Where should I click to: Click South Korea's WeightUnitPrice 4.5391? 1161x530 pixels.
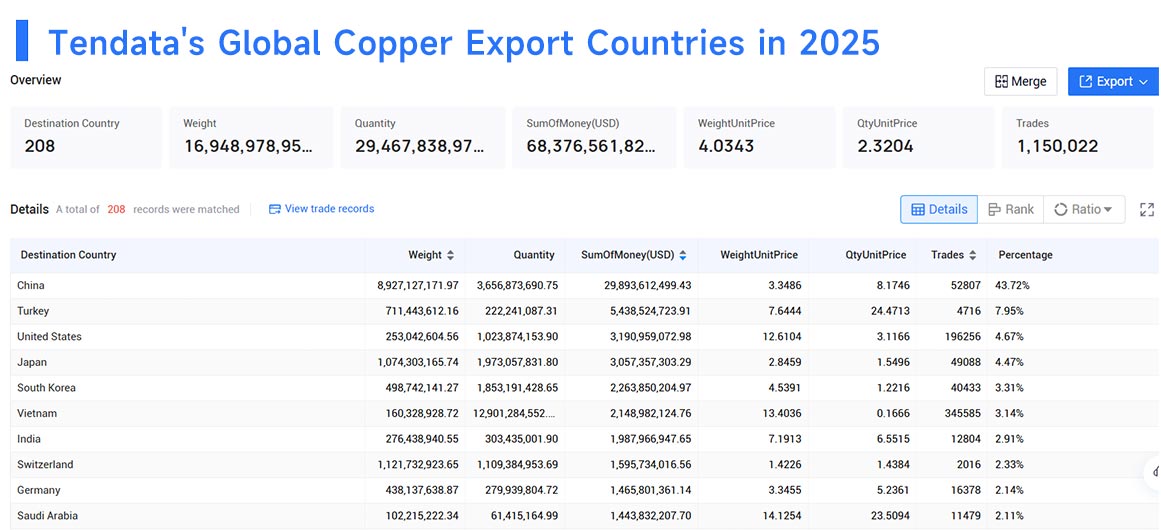click(x=783, y=387)
